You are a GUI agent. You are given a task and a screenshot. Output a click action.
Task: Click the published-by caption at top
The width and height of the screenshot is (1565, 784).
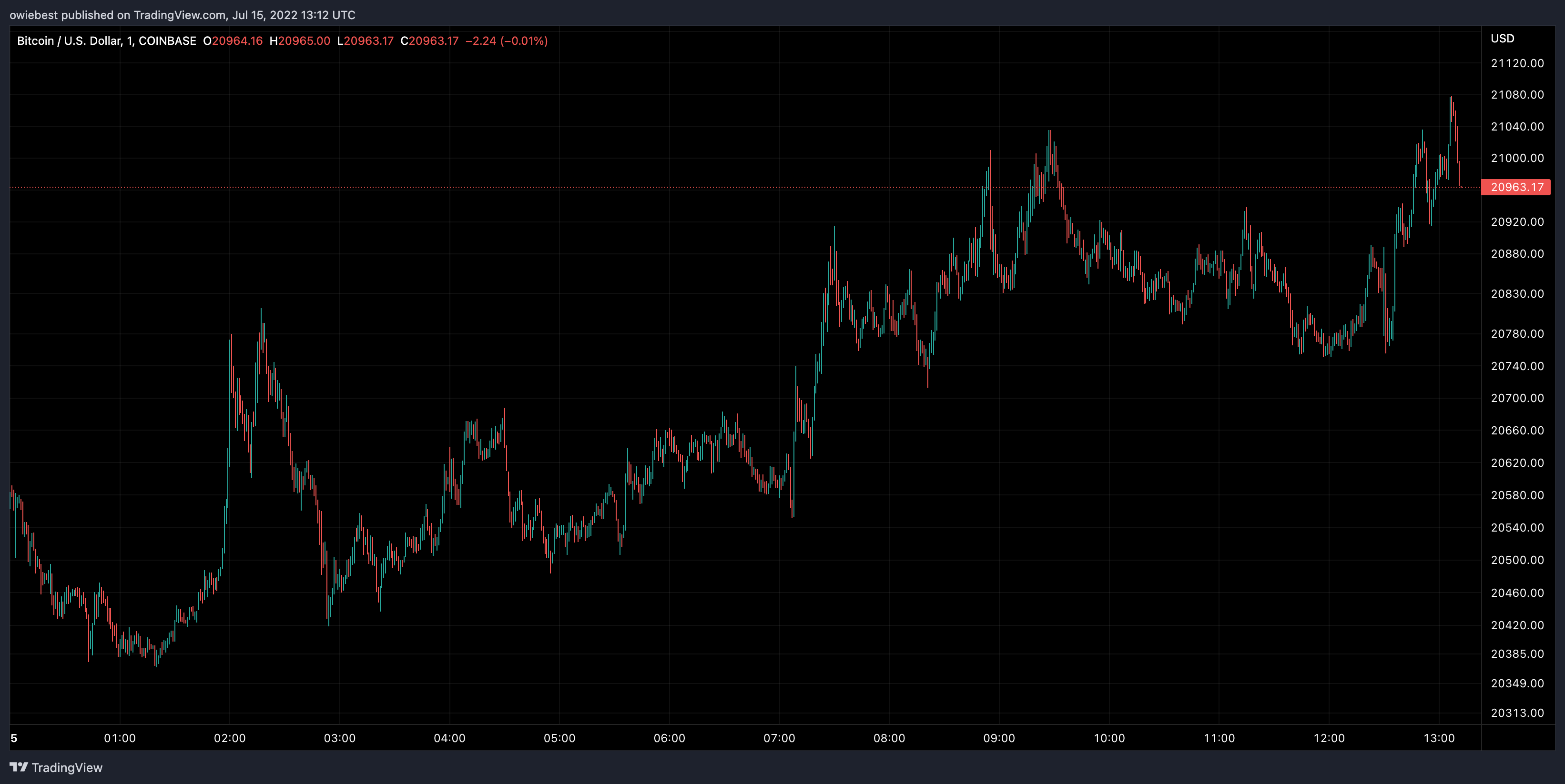182,15
